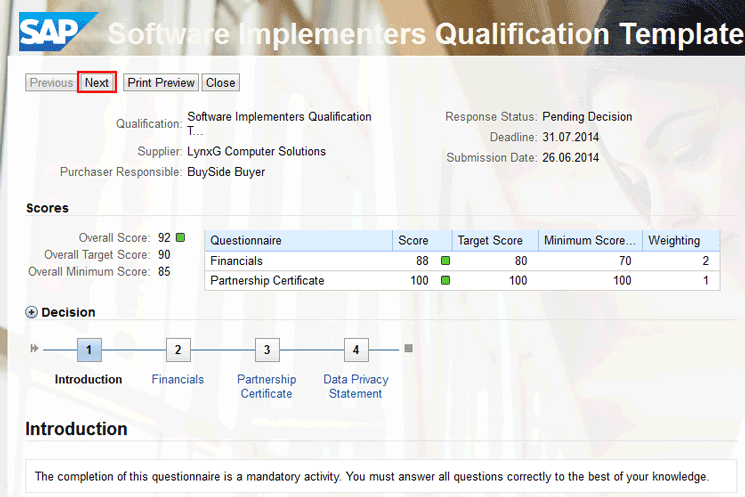This screenshot has height=497, width=745.
Task: Select the Introduction step label
Action: point(88,379)
